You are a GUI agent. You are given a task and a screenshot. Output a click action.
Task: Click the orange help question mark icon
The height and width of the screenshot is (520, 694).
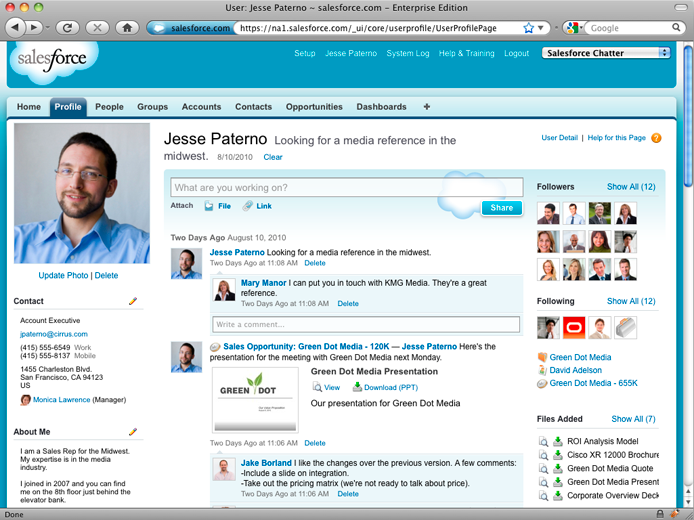(x=656, y=138)
